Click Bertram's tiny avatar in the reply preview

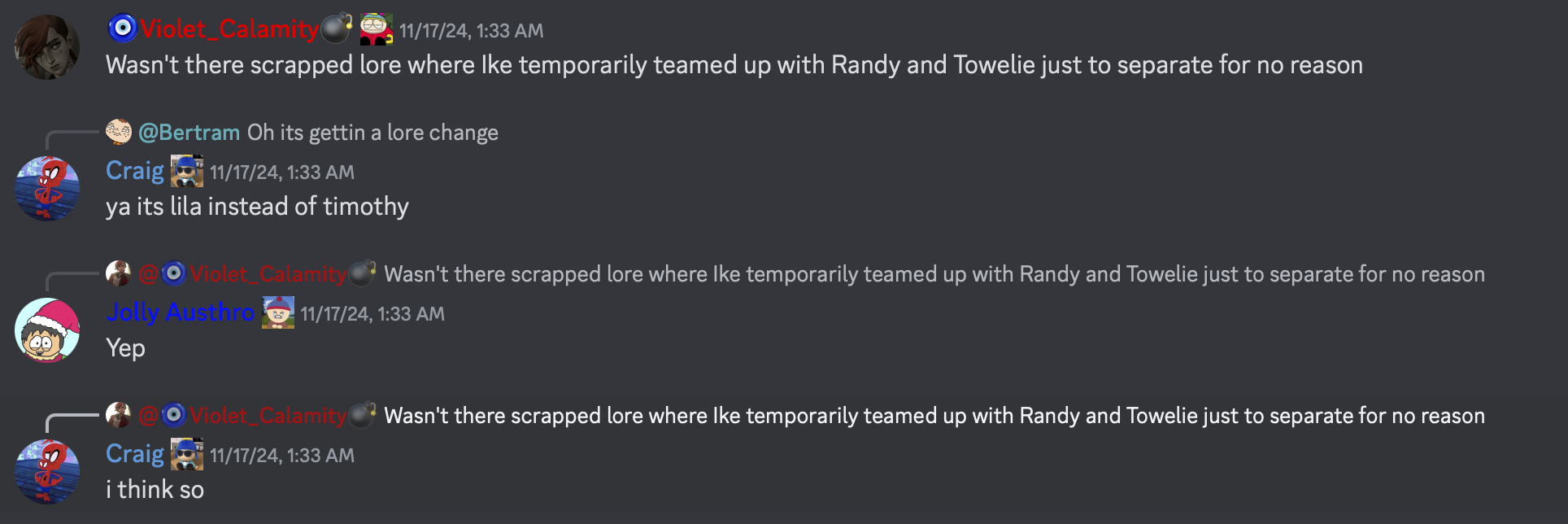pos(119,132)
